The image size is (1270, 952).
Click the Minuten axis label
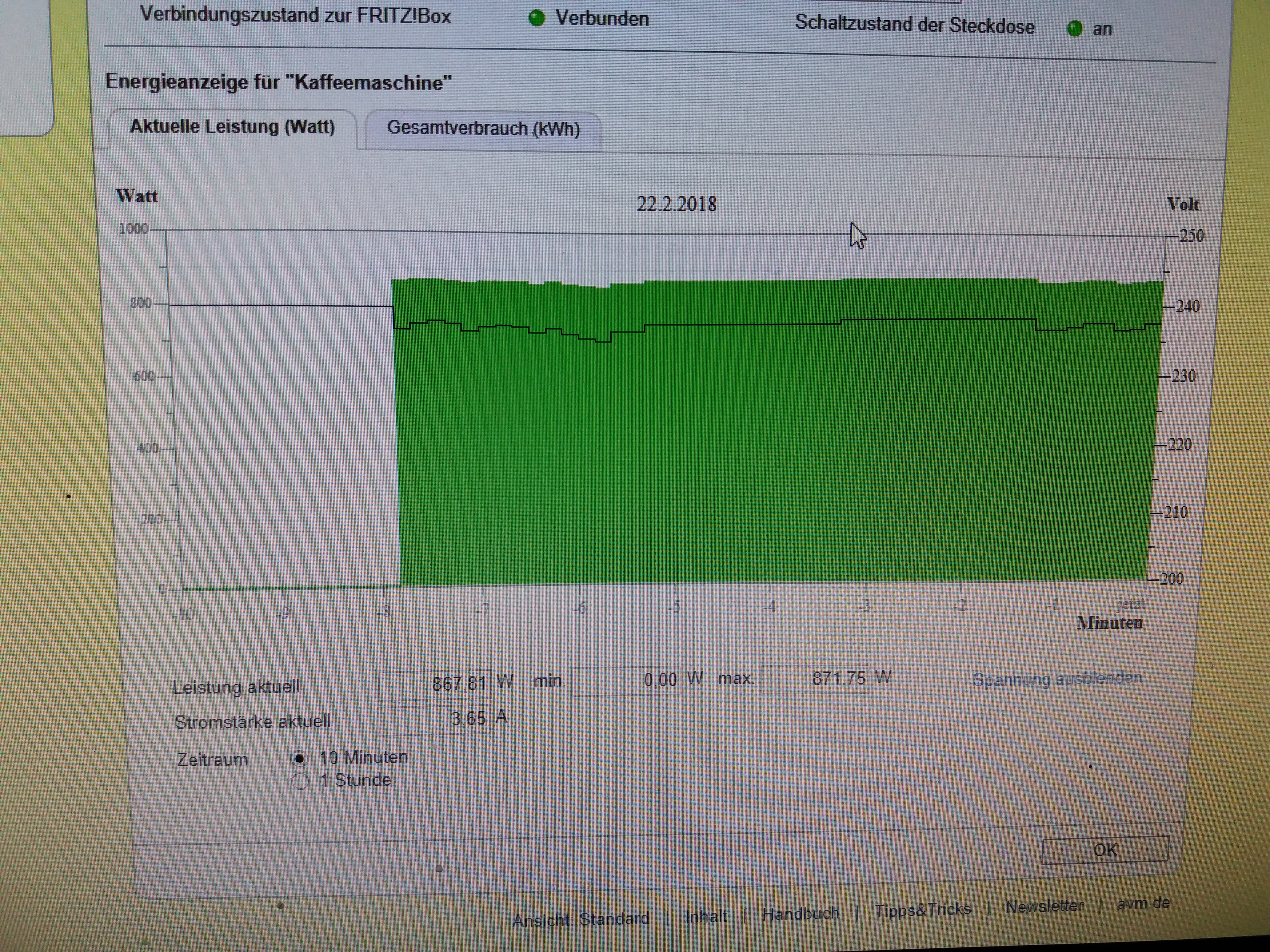click(x=1110, y=623)
